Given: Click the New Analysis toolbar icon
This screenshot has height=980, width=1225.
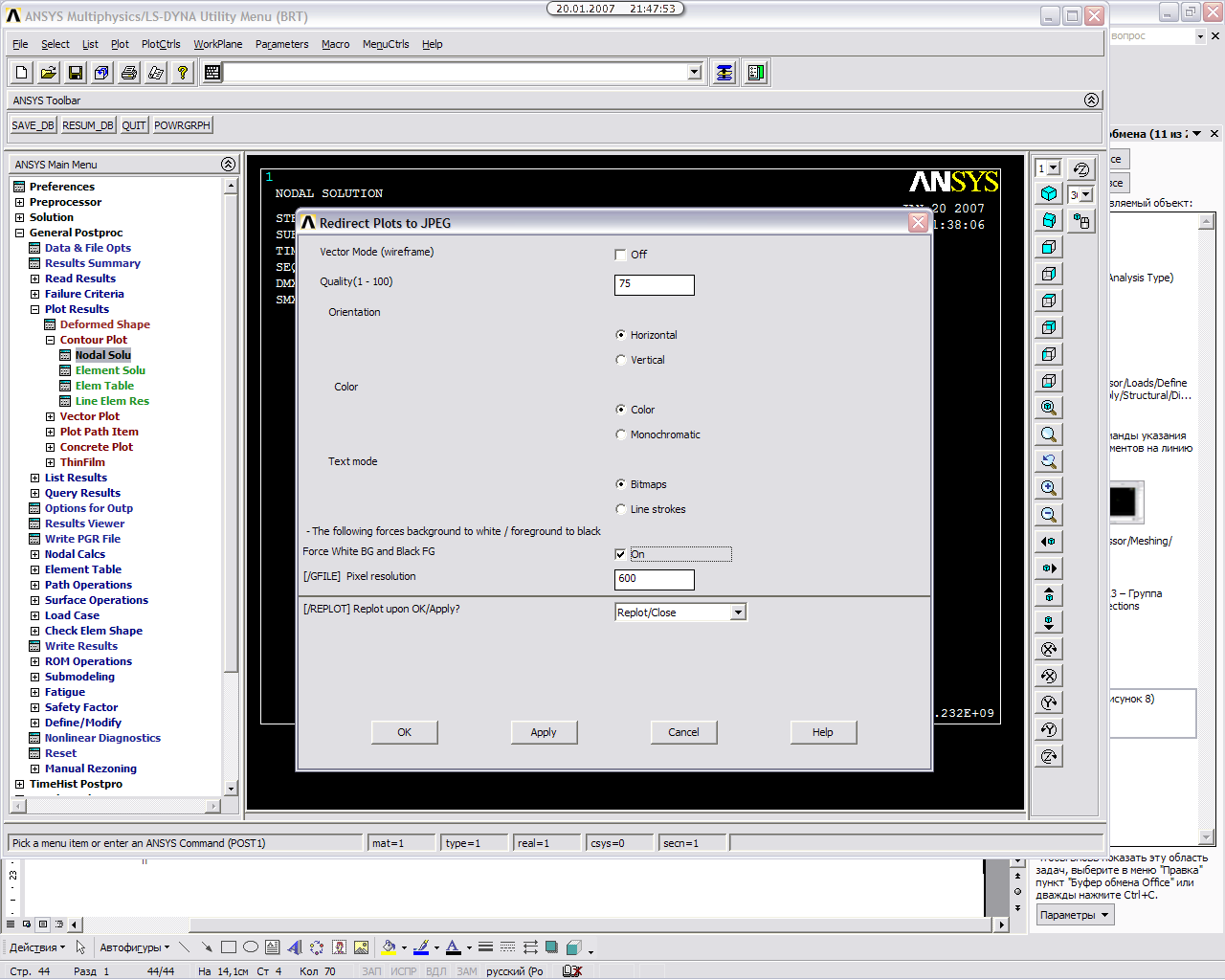Looking at the screenshot, I should (22, 73).
